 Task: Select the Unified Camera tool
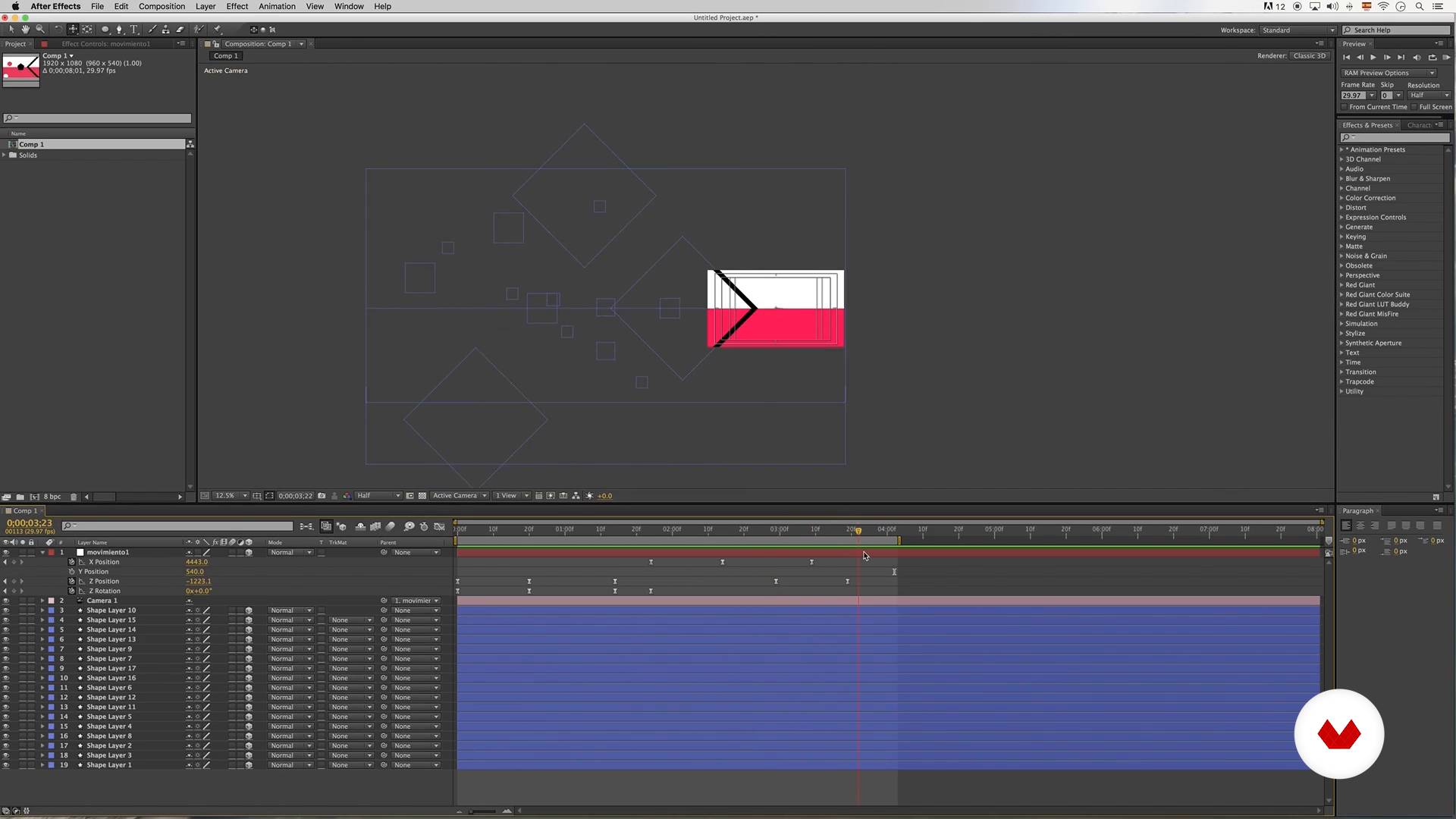pos(73,30)
